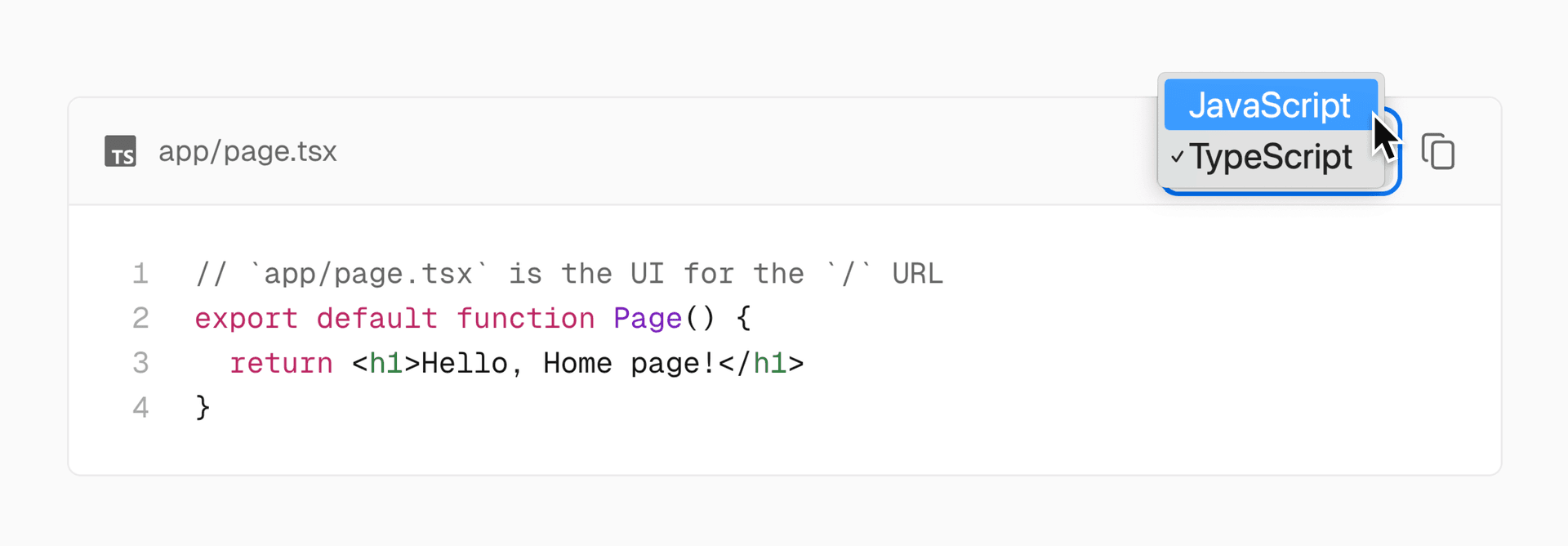The image size is (1568, 546).
Task: Click line number 1
Action: tap(140, 274)
